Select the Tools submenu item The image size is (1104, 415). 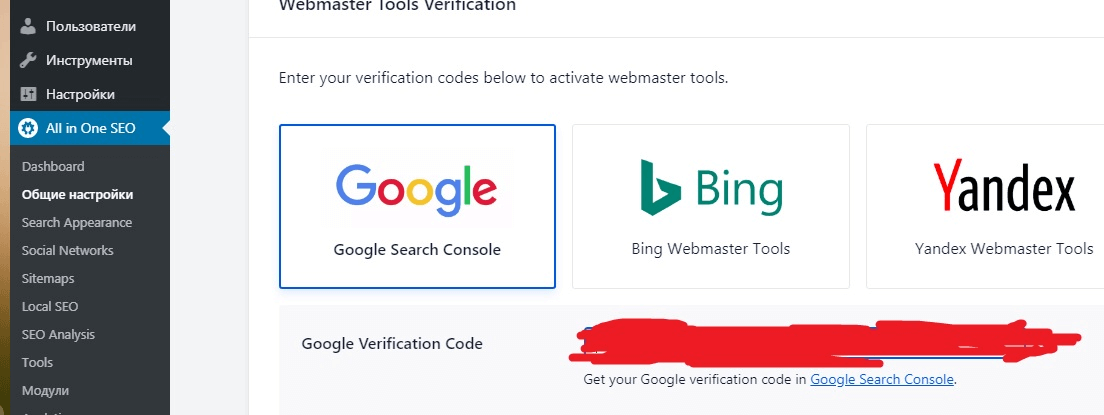click(37, 363)
